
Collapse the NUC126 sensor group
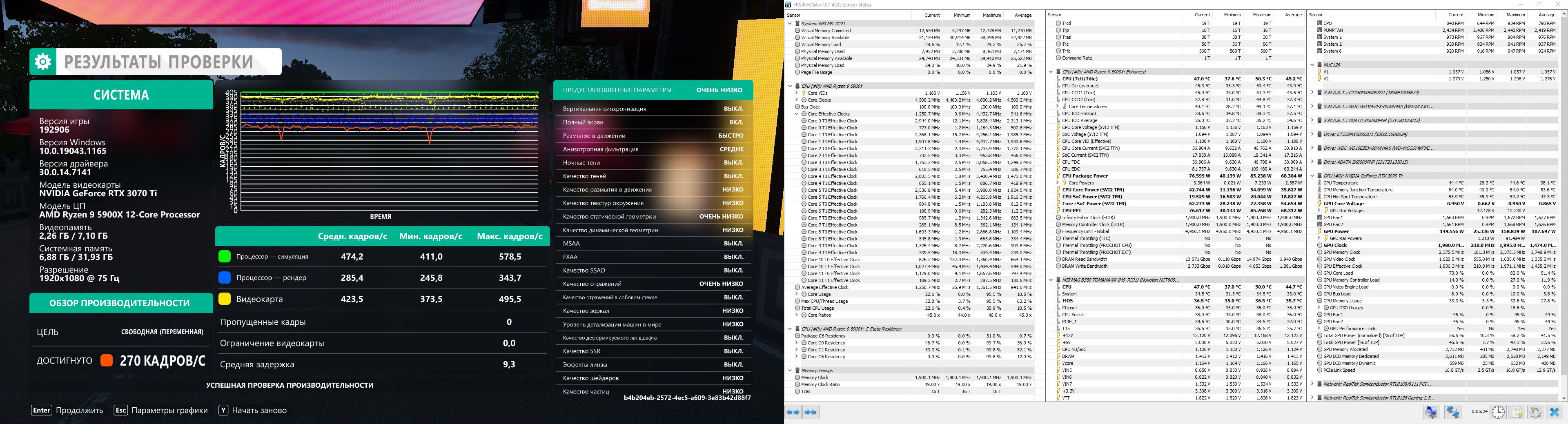point(1312,64)
